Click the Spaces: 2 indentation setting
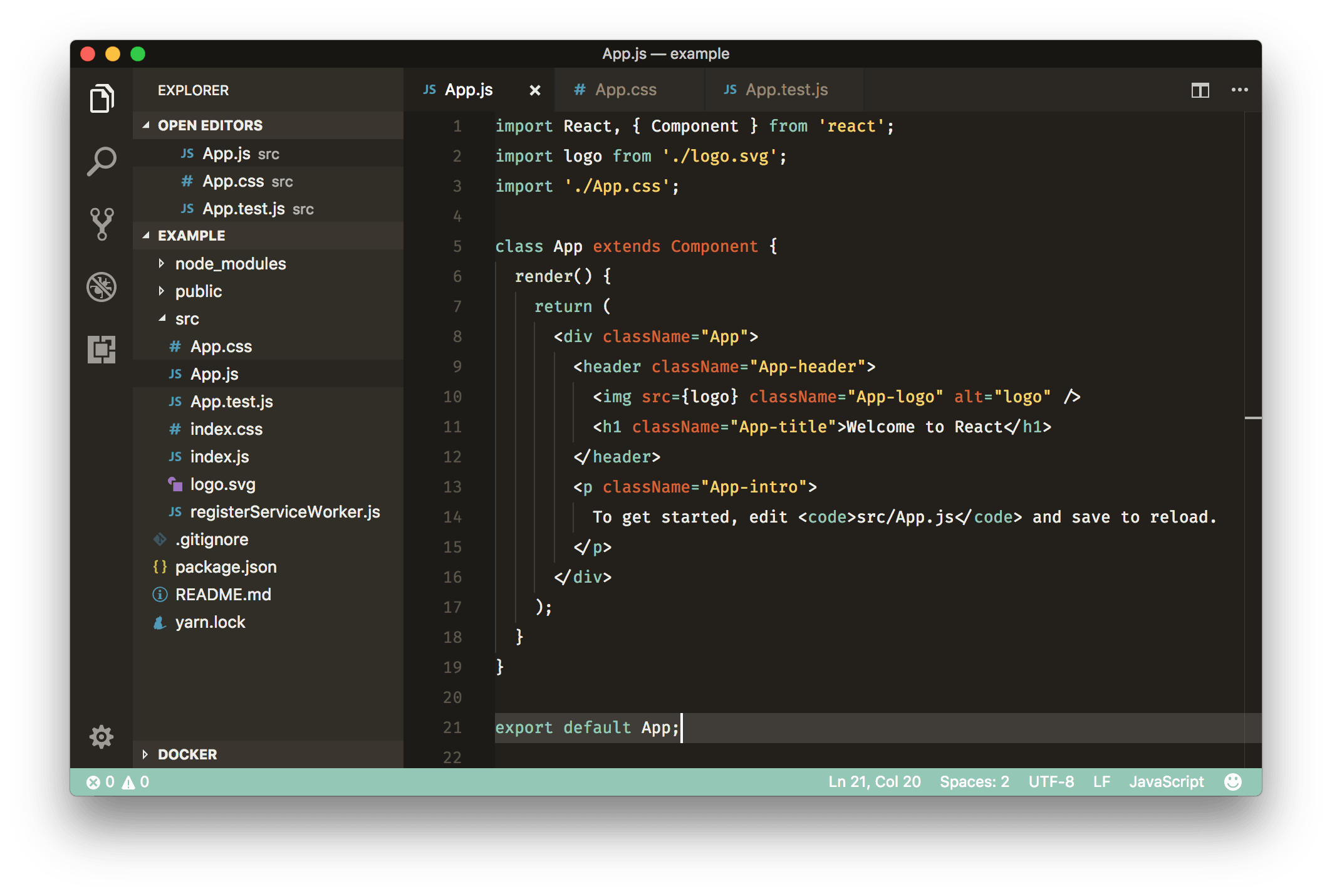The image size is (1332, 896). click(x=974, y=782)
